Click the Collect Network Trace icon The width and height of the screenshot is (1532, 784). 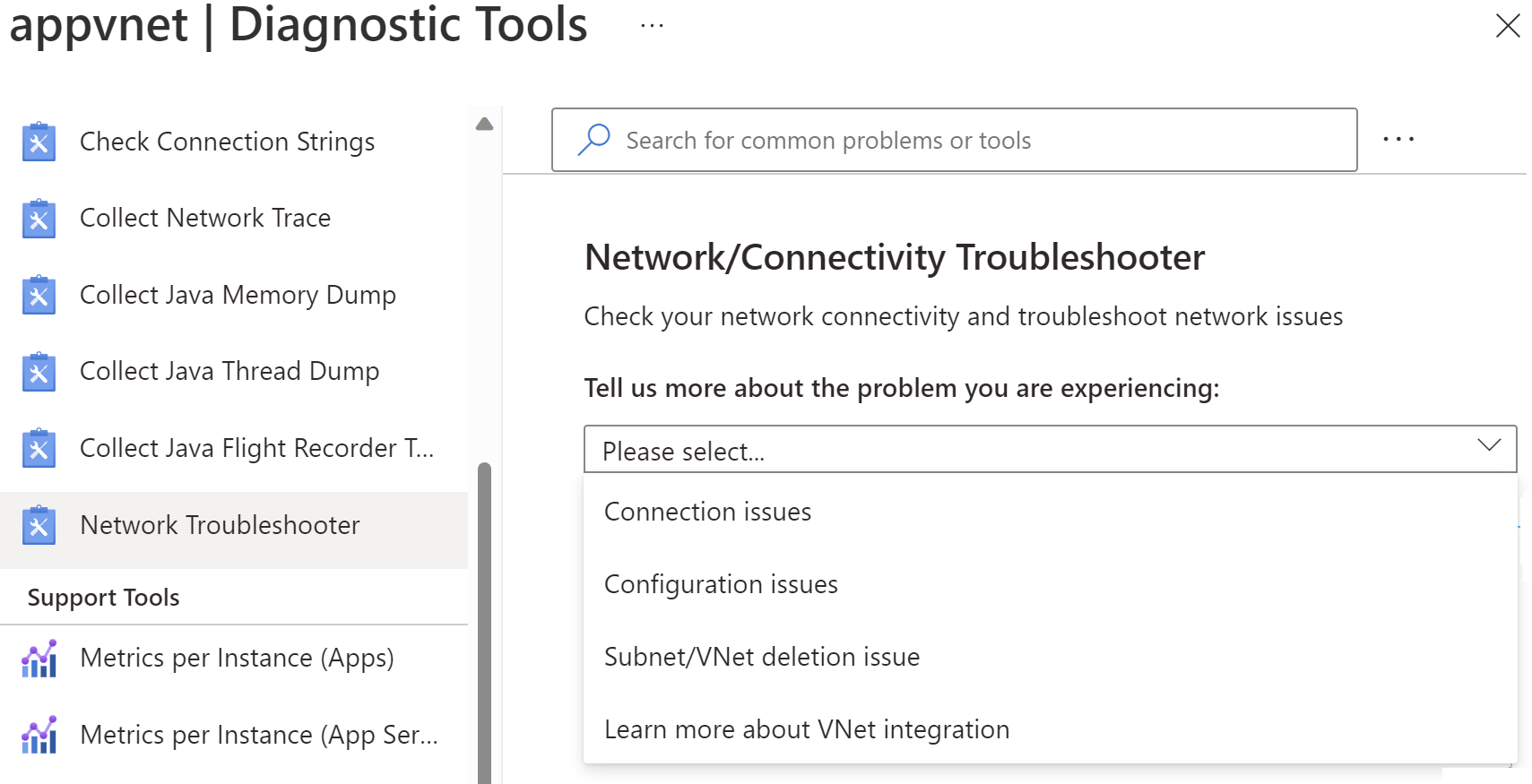click(x=39, y=219)
